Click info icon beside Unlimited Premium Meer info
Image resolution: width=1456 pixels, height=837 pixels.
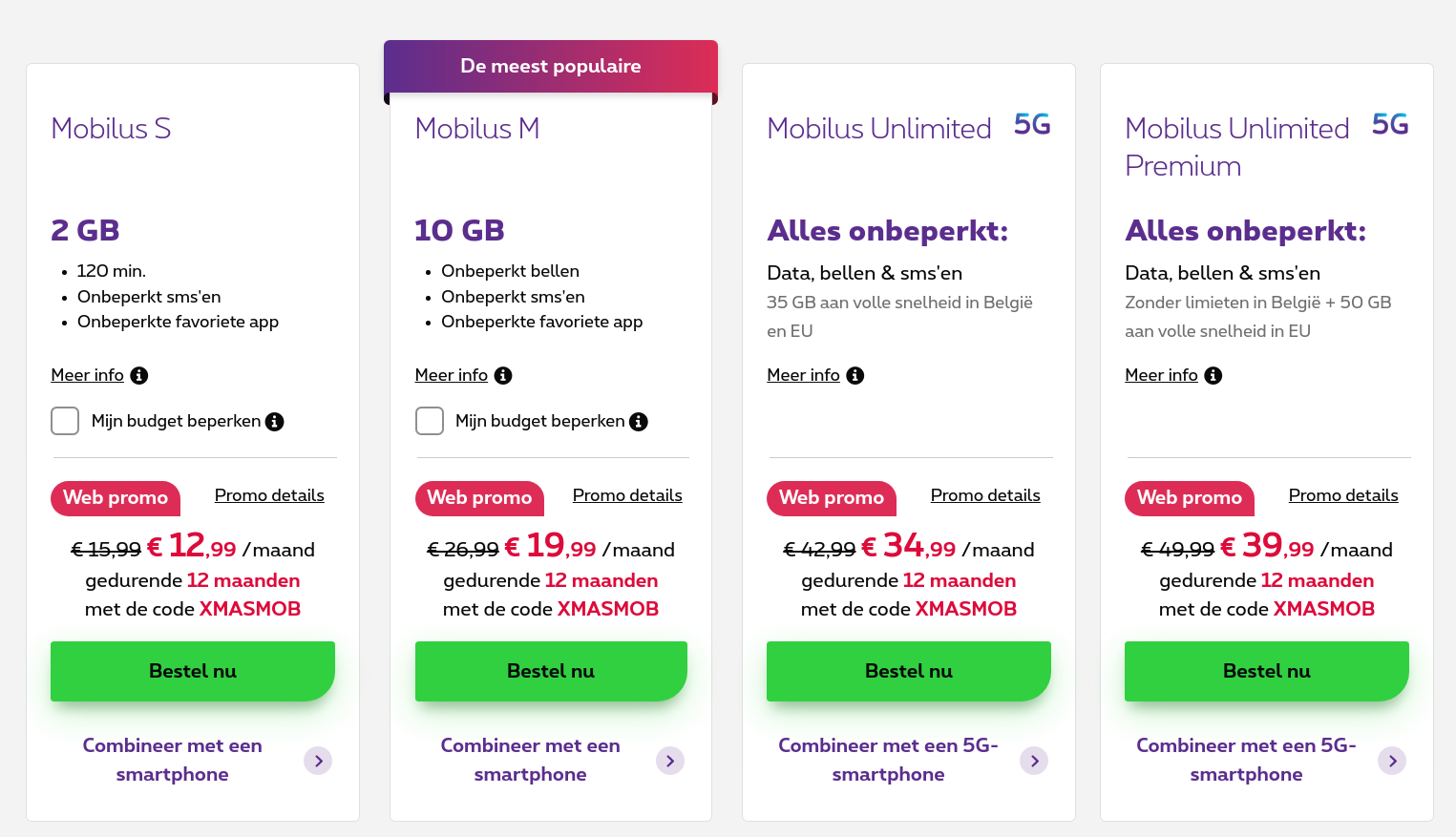pyautogui.click(x=1213, y=376)
